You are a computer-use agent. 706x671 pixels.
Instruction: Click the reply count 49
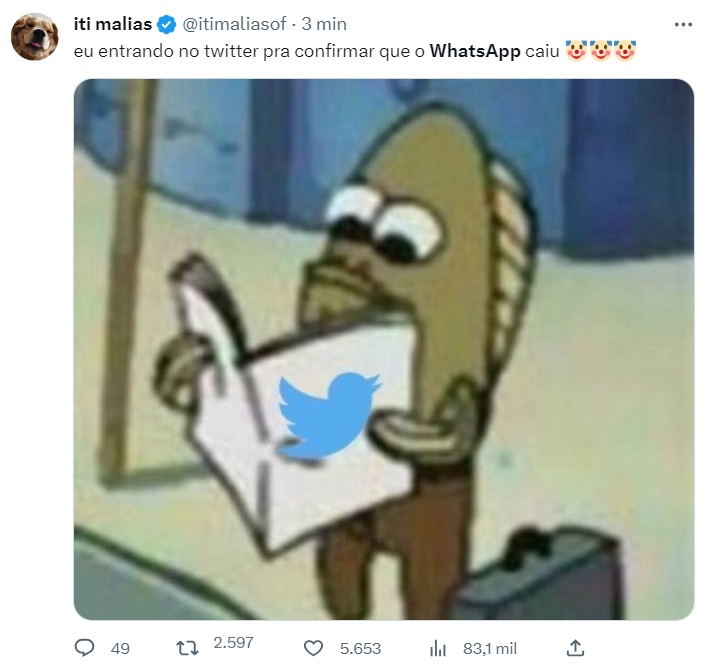tap(120, 648)
